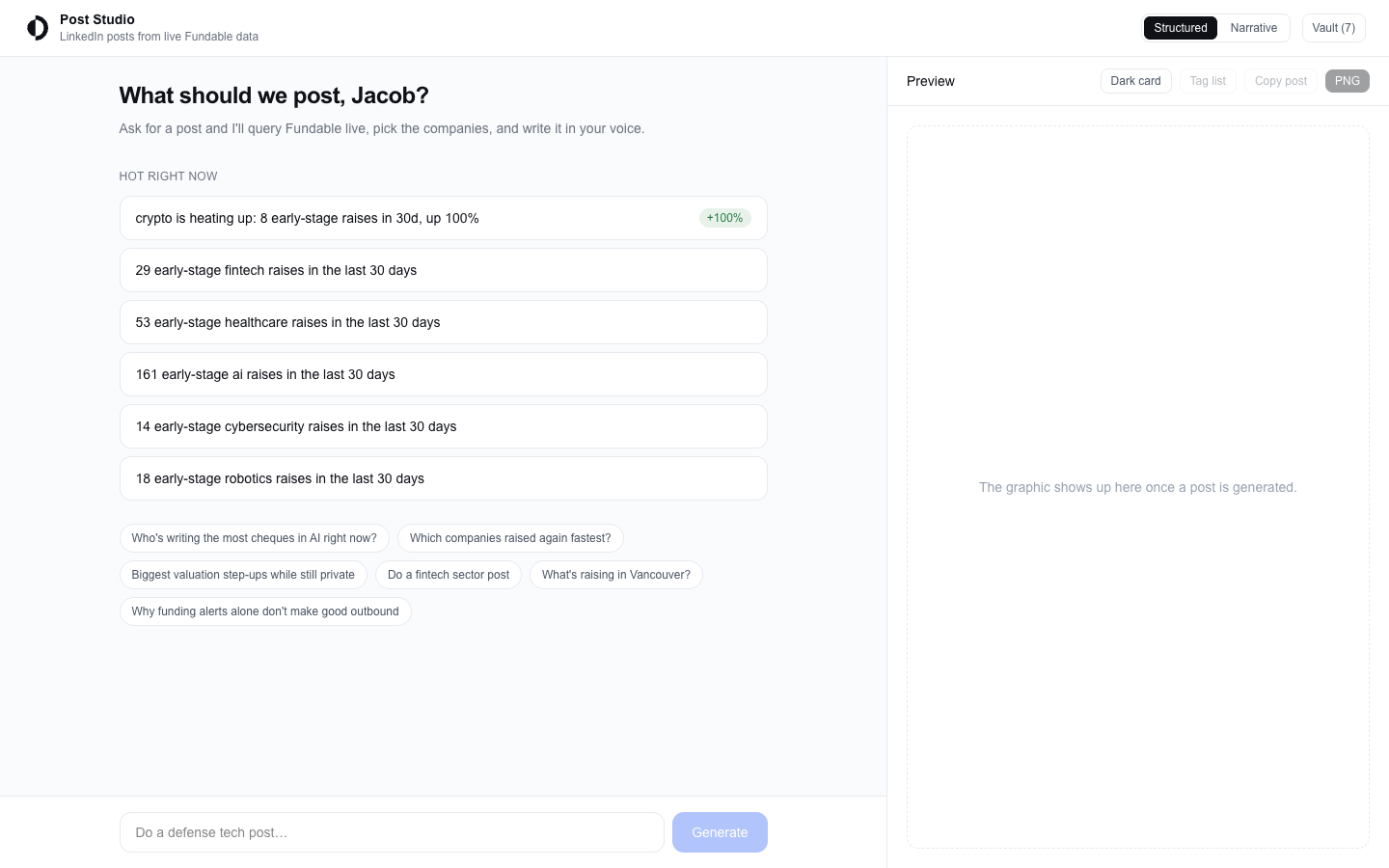The width and height of the screenshot is (1389, 868).
Task: Click the 'Who's writing the most cheques' chip
Action: (255, 538)
